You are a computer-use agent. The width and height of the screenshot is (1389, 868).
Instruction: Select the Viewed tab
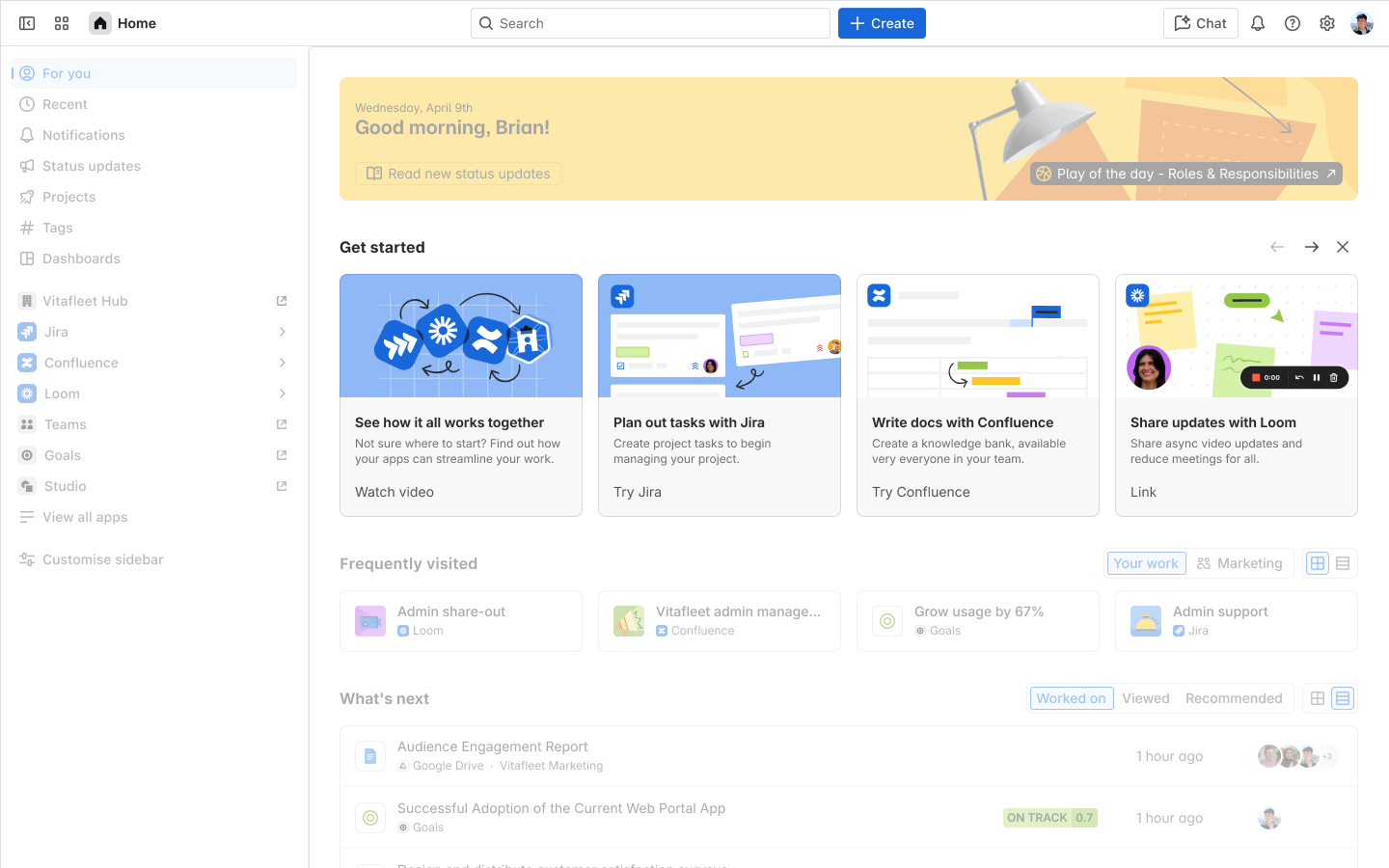pos(1146,698)
